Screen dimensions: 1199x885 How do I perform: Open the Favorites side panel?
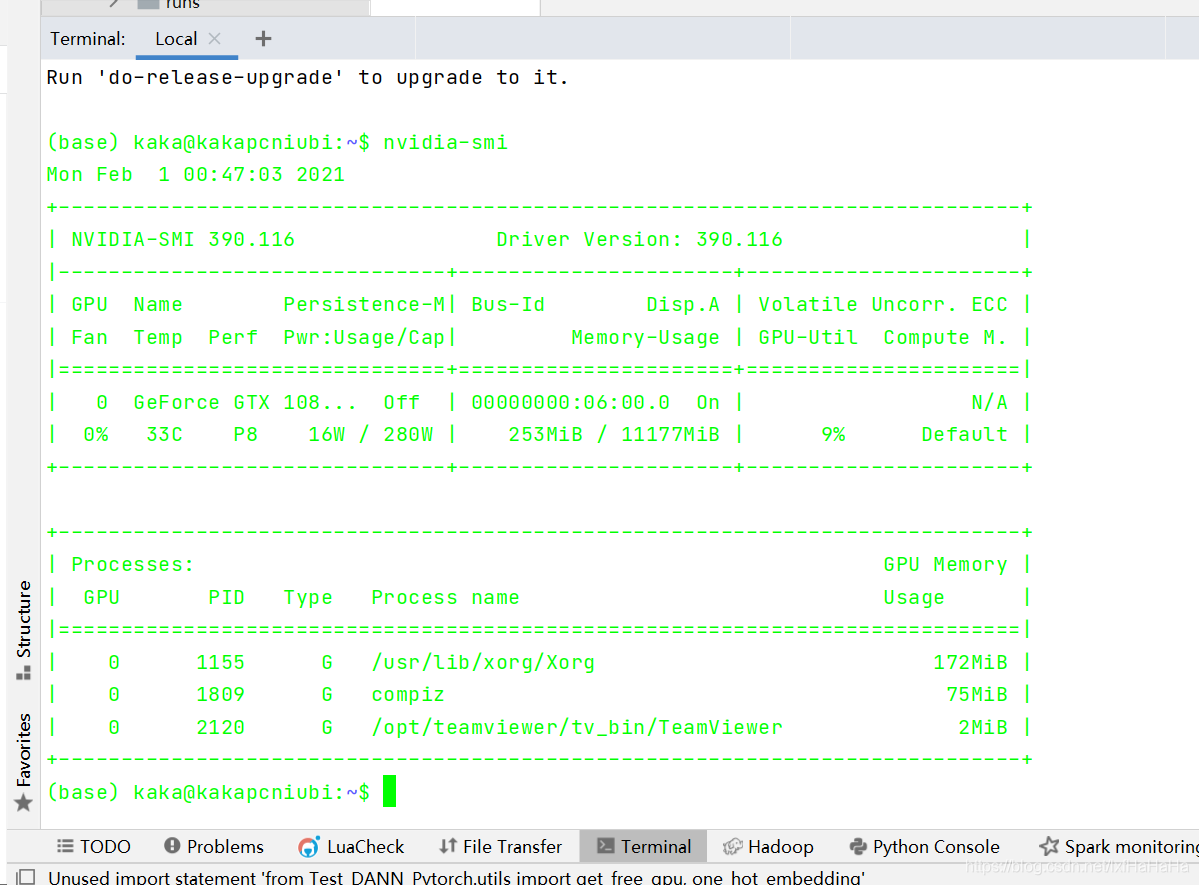(x=24, y=762)
